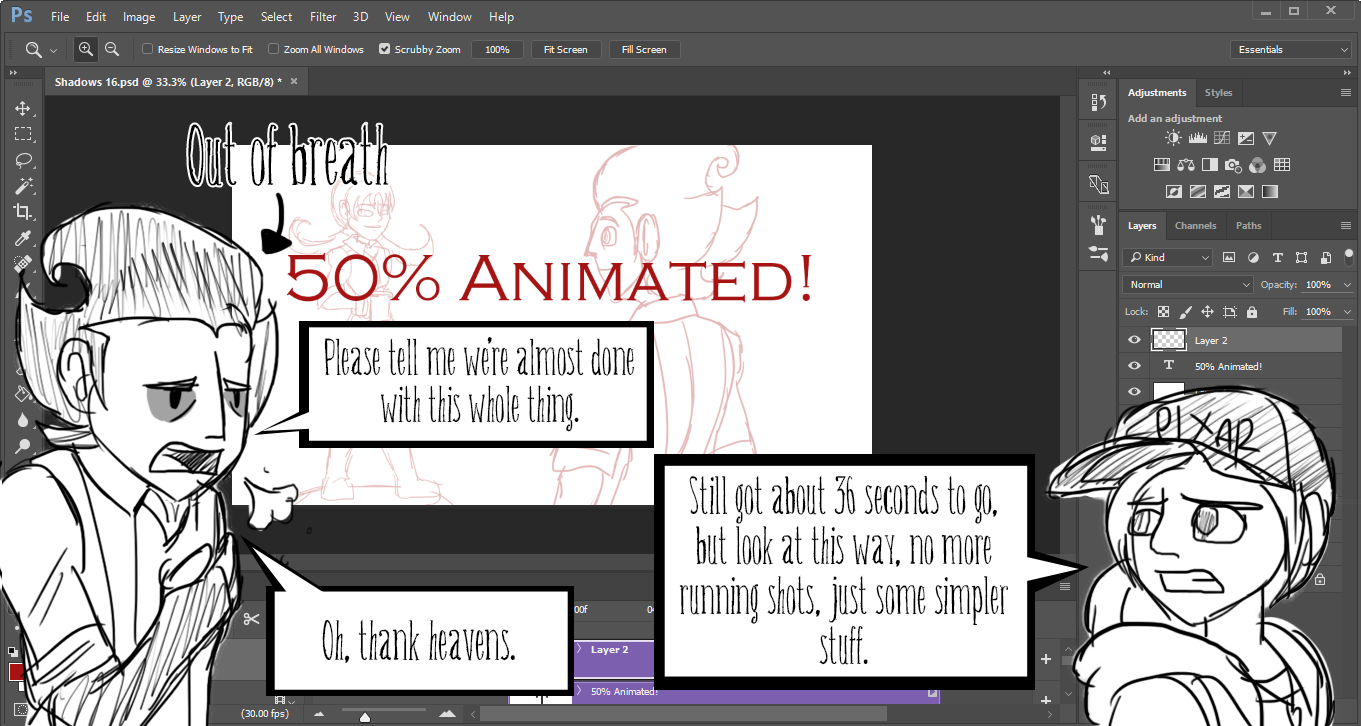Open the Normal blend mode dropdown
Screen dimensions: 1361x726
(x=1187, y=285)
